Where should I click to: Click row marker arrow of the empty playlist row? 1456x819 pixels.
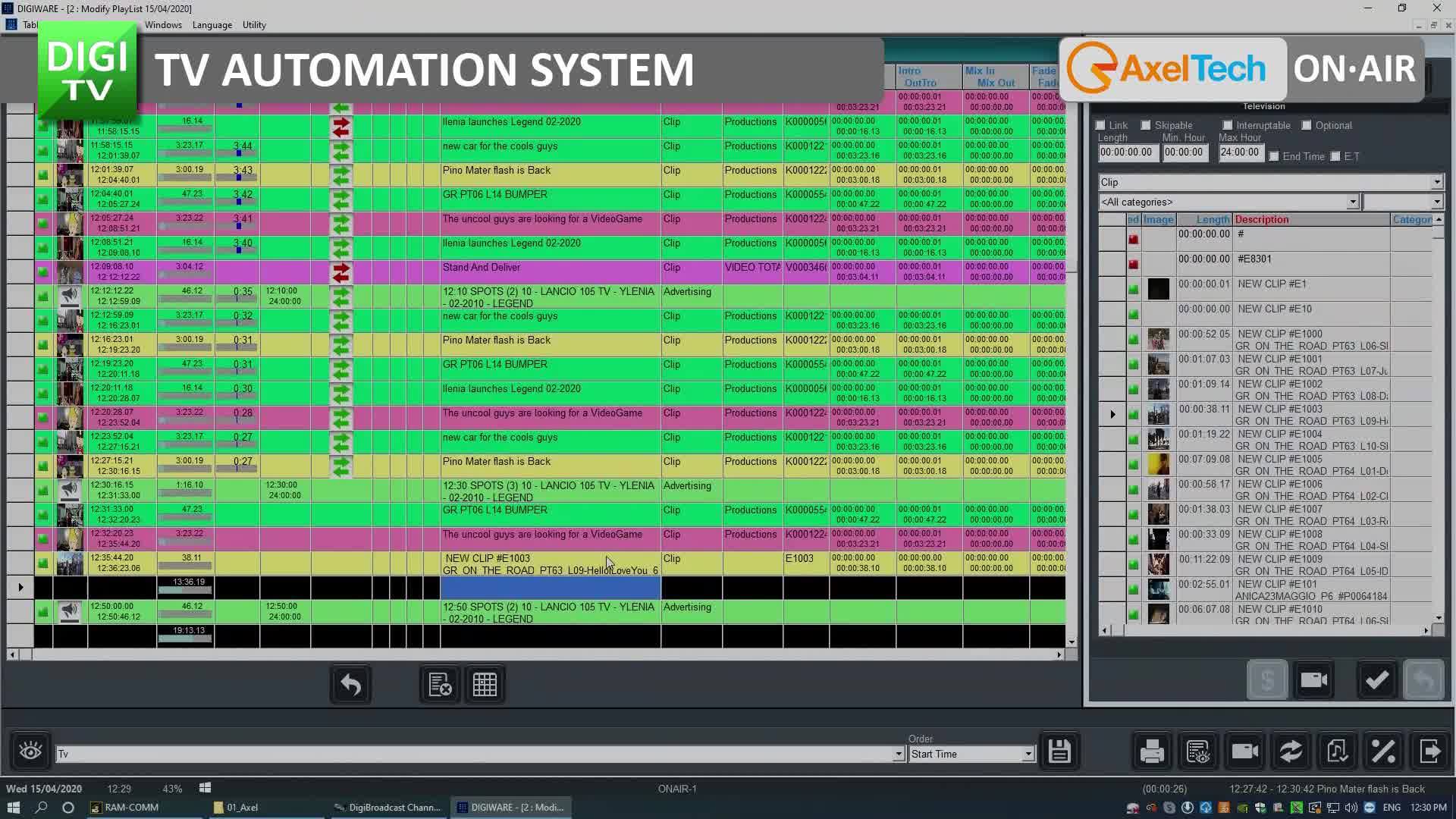click(20, 587)
